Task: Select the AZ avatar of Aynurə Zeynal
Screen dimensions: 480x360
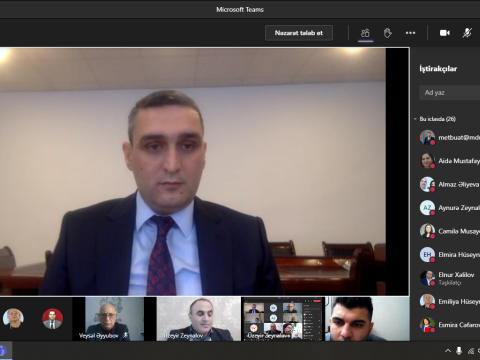Action: pyautogui.click(x=427, y=208)
